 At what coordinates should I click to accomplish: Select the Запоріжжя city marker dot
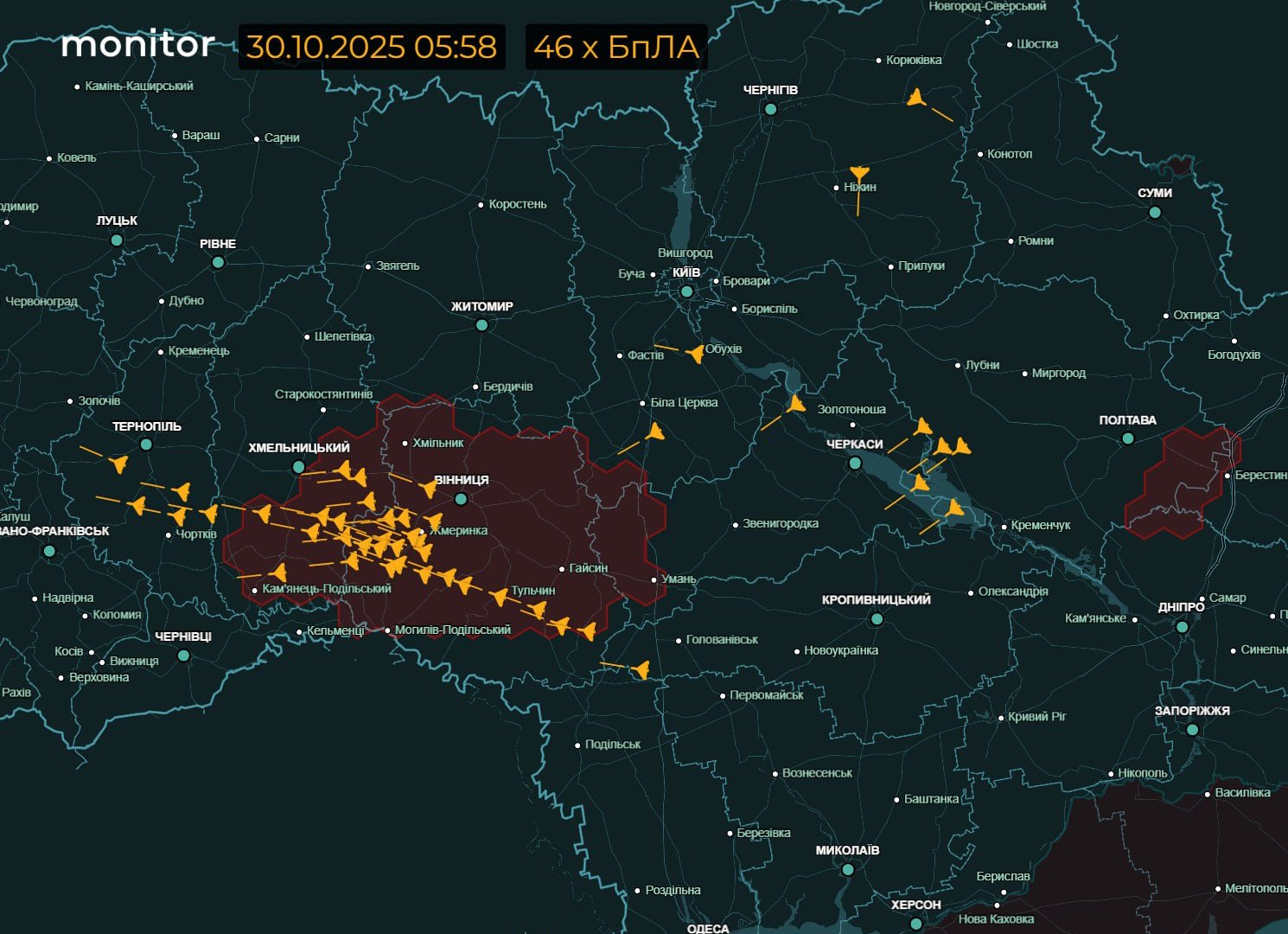pos(1192,730)
